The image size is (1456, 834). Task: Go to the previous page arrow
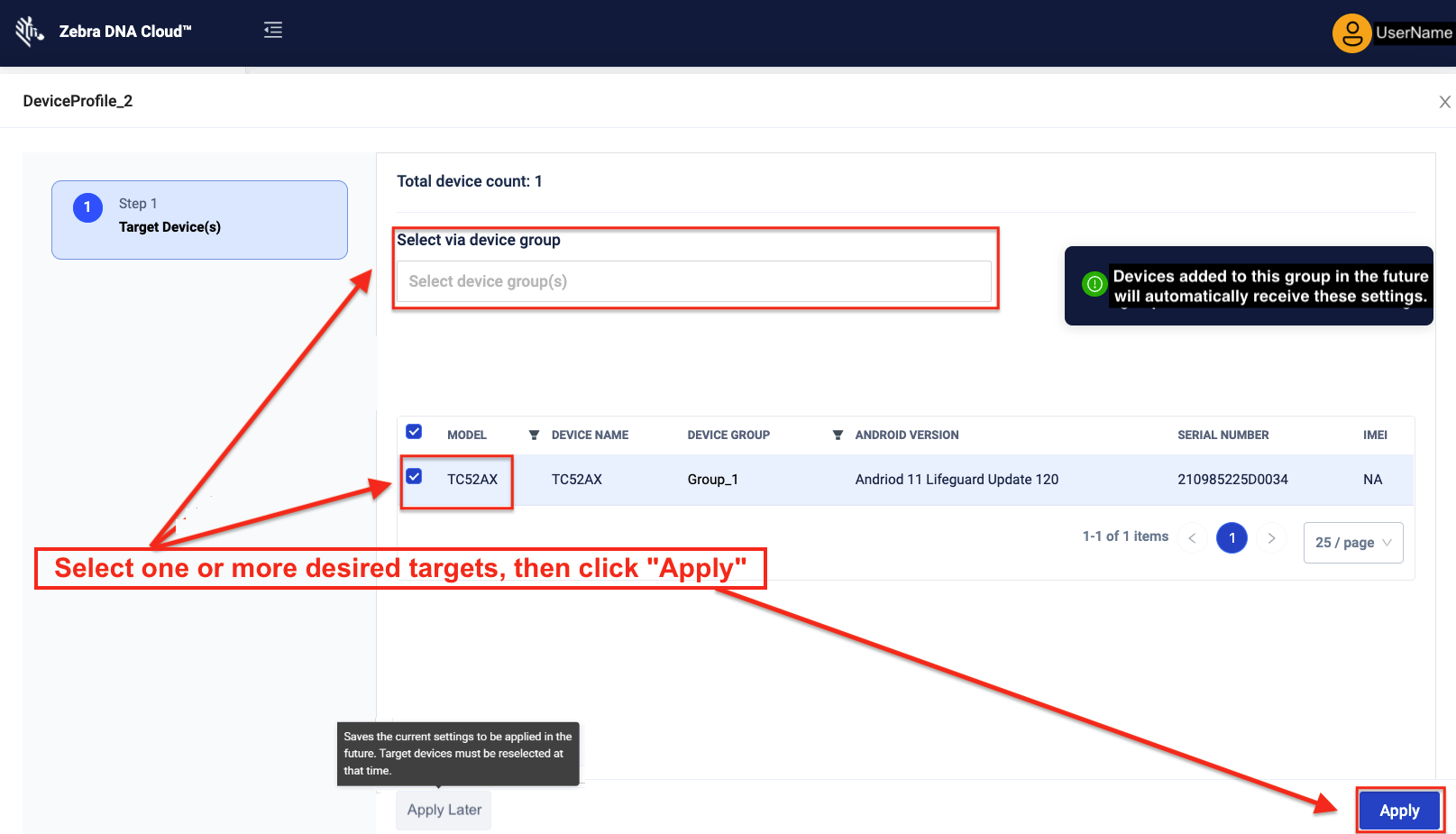(1192, 538)
